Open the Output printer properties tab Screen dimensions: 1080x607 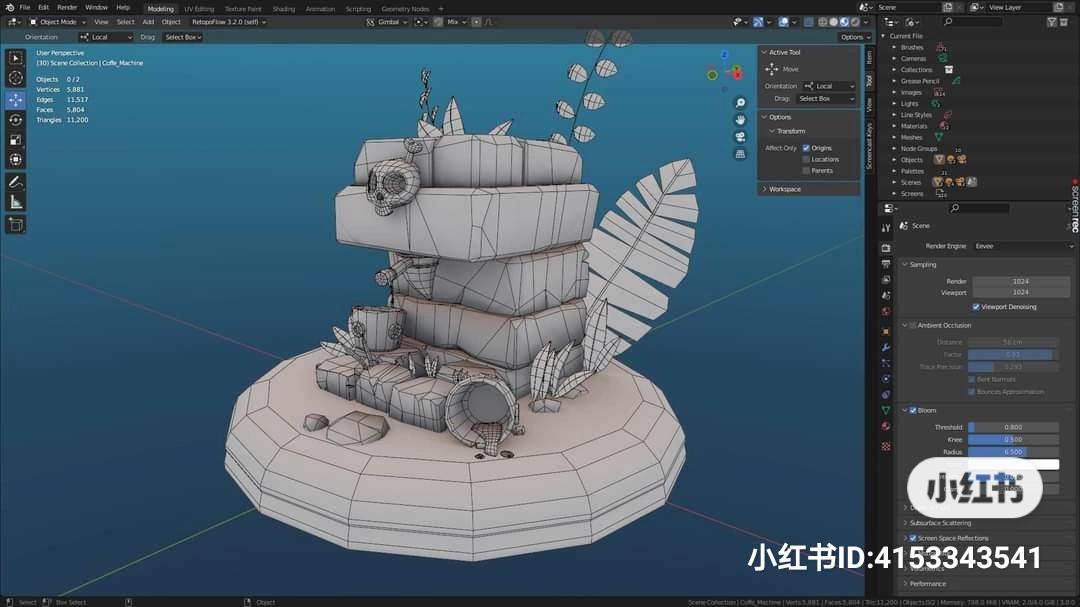coord(886,264)
